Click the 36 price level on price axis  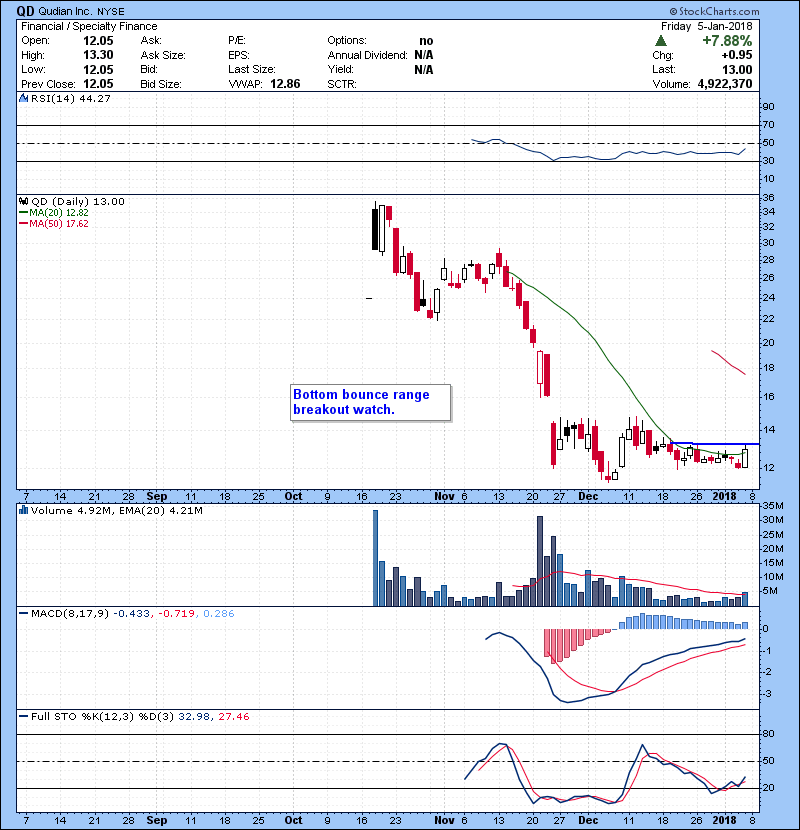click(768, 197)
